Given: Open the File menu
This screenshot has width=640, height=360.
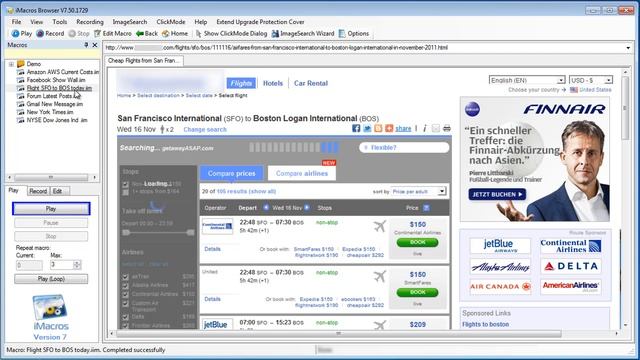Looking at the screenshot, I should point(16,22).
